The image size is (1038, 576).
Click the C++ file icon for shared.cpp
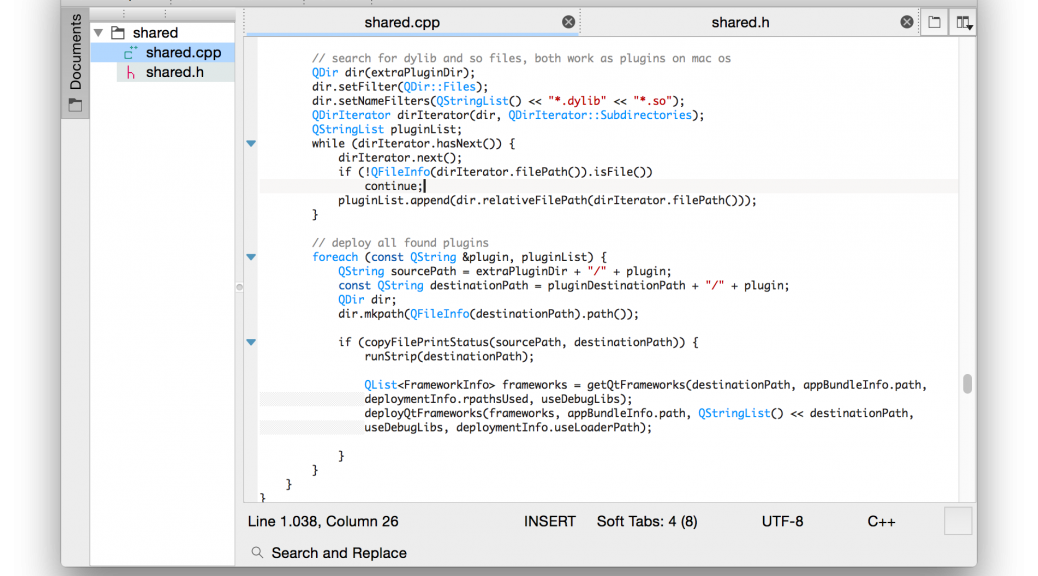[x=131, y=53]
